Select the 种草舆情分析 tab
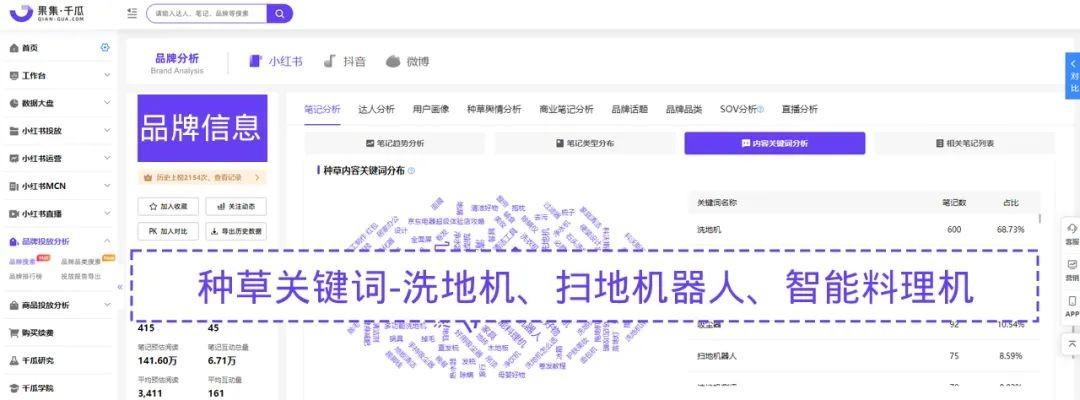The width and height of the screenshot is (1080, 400). (x=494, y=109)
